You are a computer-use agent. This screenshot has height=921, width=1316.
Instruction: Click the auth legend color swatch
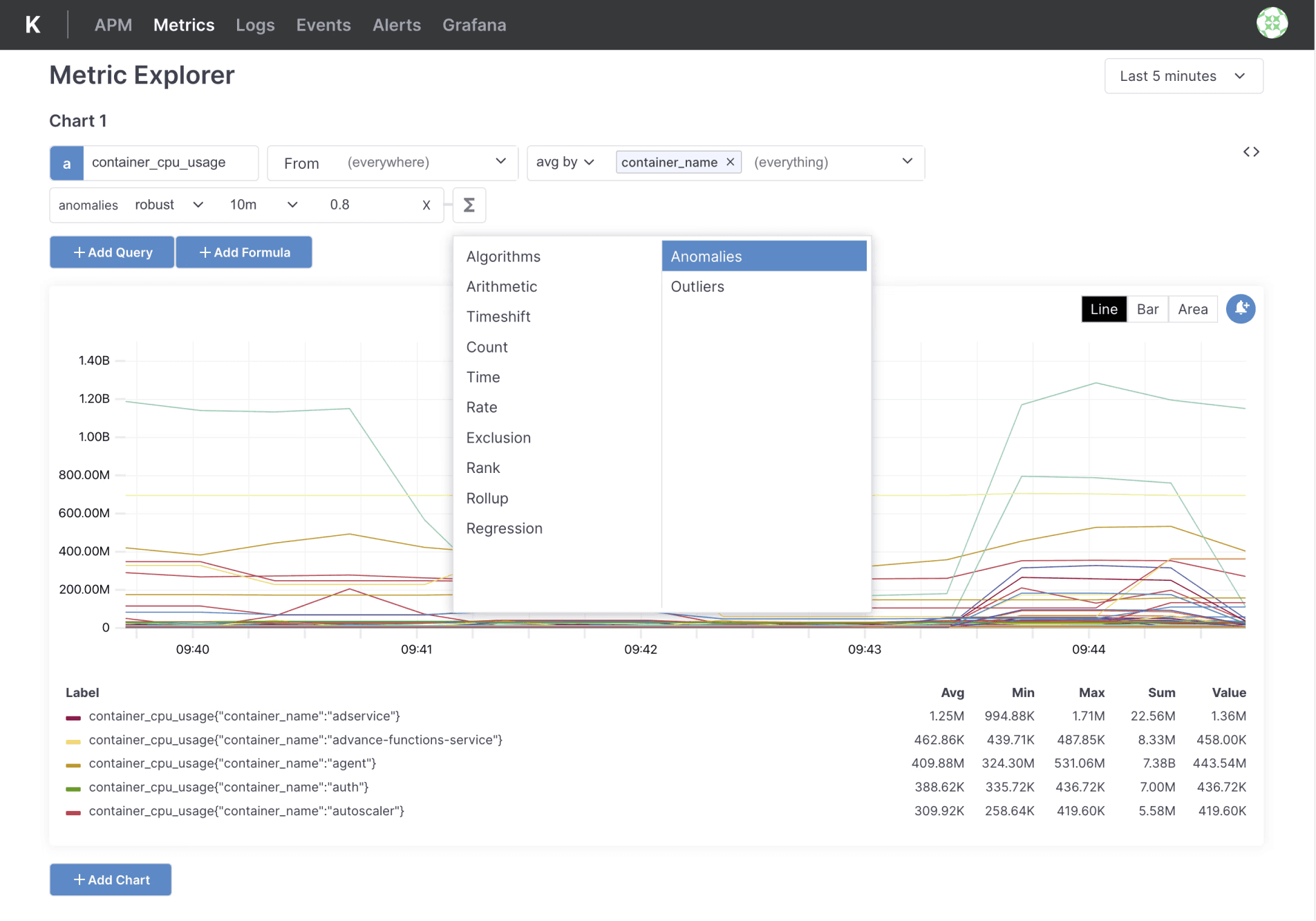(x=73, y=788)
